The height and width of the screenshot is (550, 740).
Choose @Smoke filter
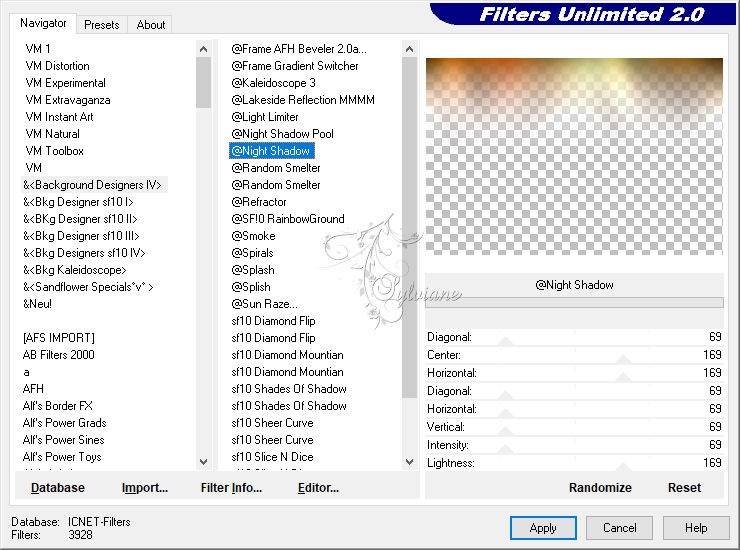pyautogui.click(x=253, y=236)
